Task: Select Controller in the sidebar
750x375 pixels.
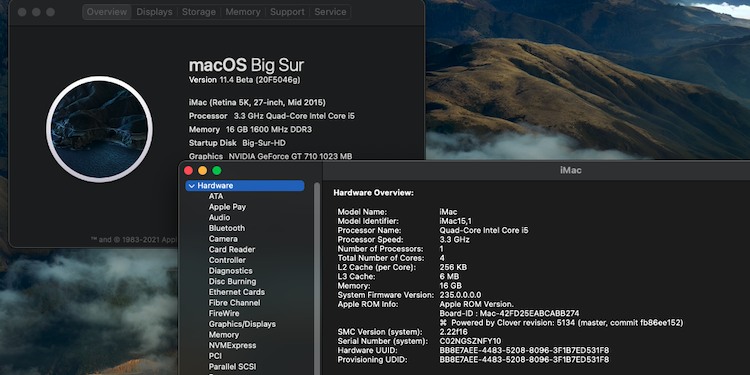Action: pyautogui.click(x=227, y=260)
